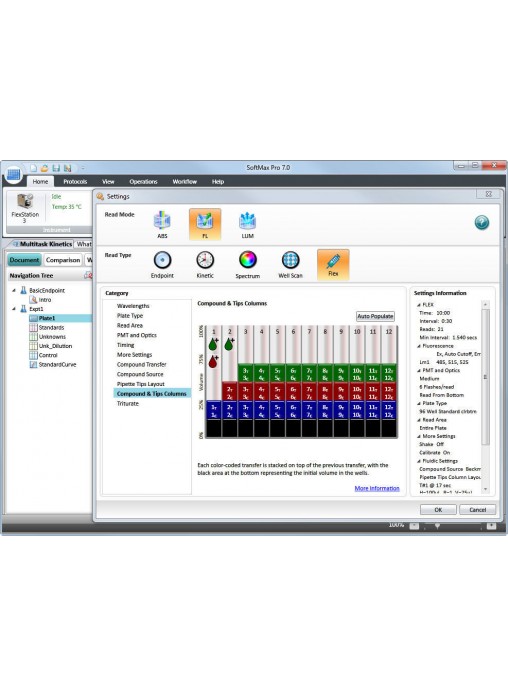Image resolution: width=508 pixels, height=696 pixels.
Task: Open the Workflow ribbon tab
Action: point(184,182)
